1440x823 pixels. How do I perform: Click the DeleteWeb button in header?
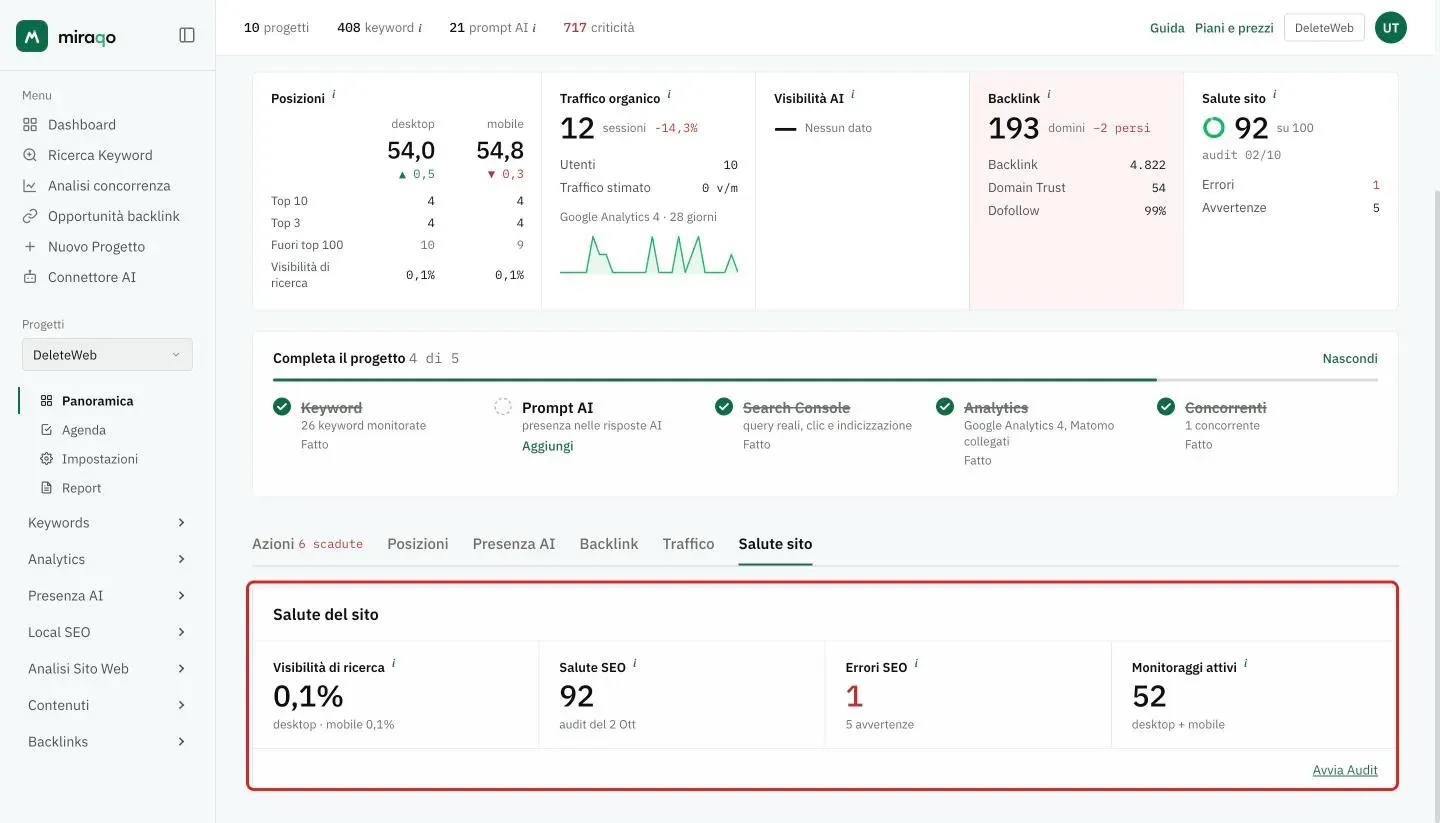coord(1324,28)
